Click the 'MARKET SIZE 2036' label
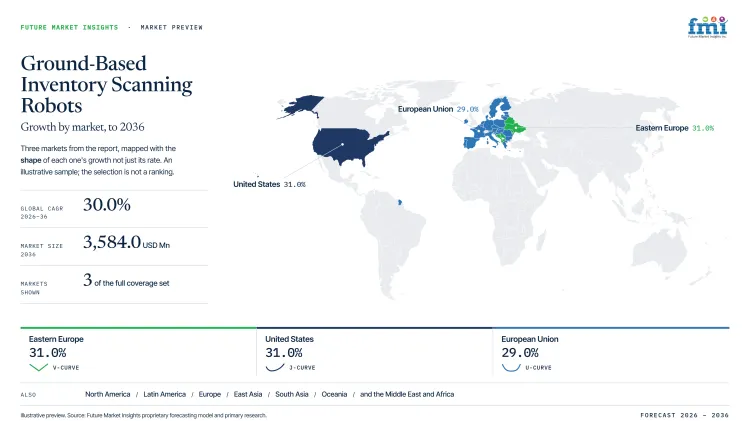This screenshot has width=750, height=421. 42,250
